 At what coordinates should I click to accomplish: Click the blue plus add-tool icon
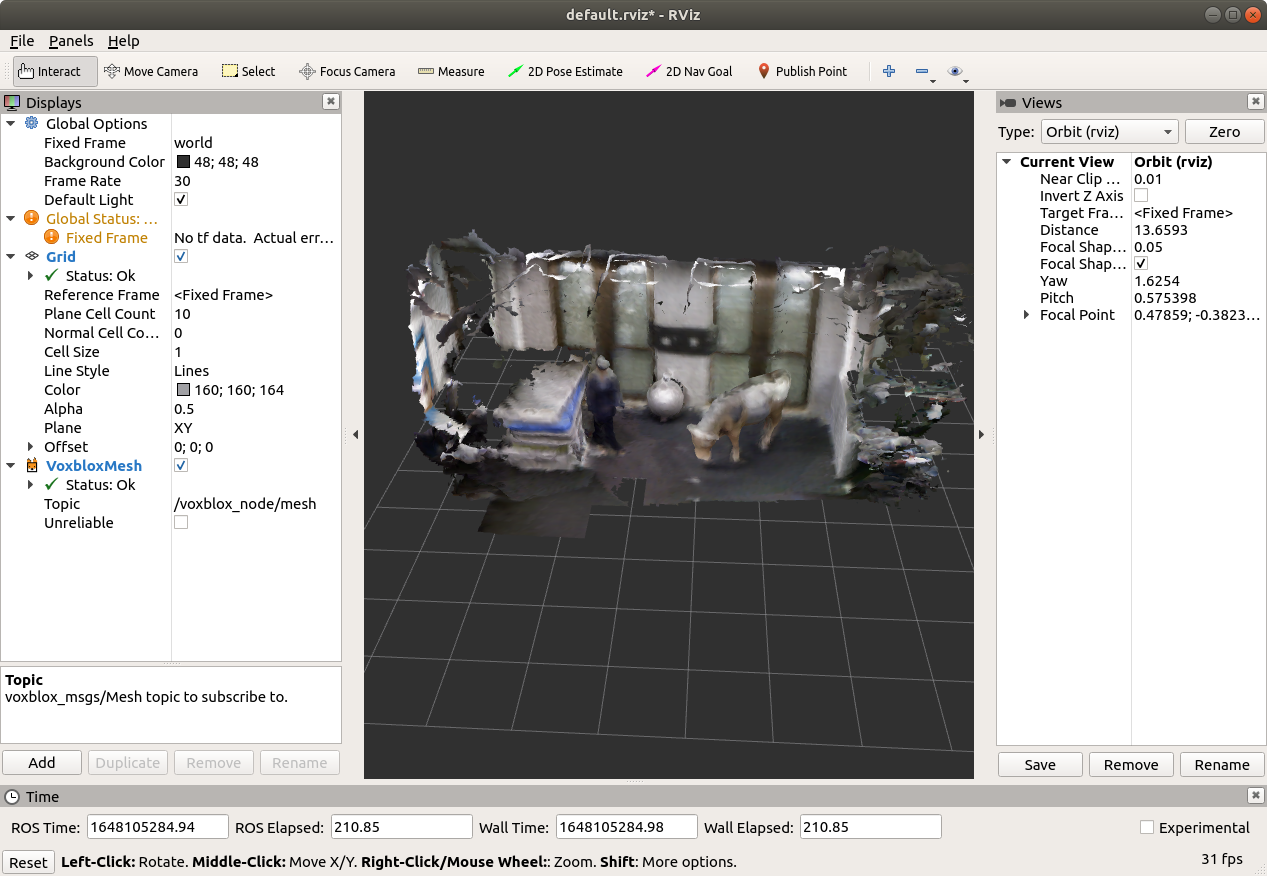[888, 71]
